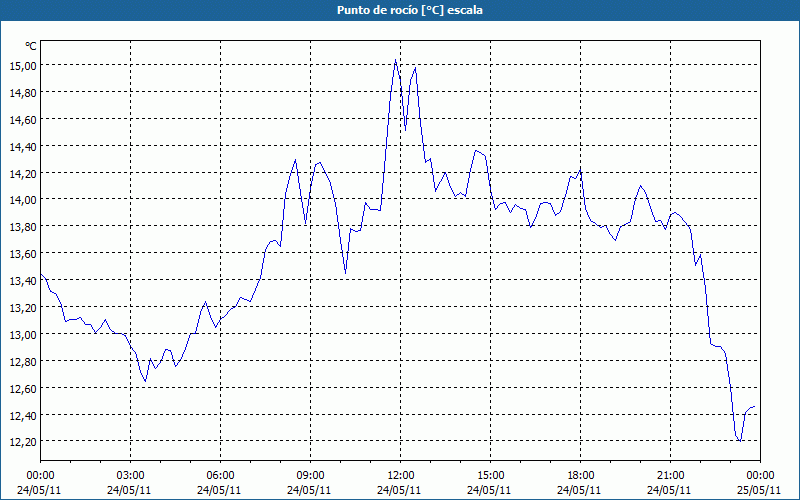The image size is (800, 500).
Task: Click the 03:00 time axis label
Action: 131,476
